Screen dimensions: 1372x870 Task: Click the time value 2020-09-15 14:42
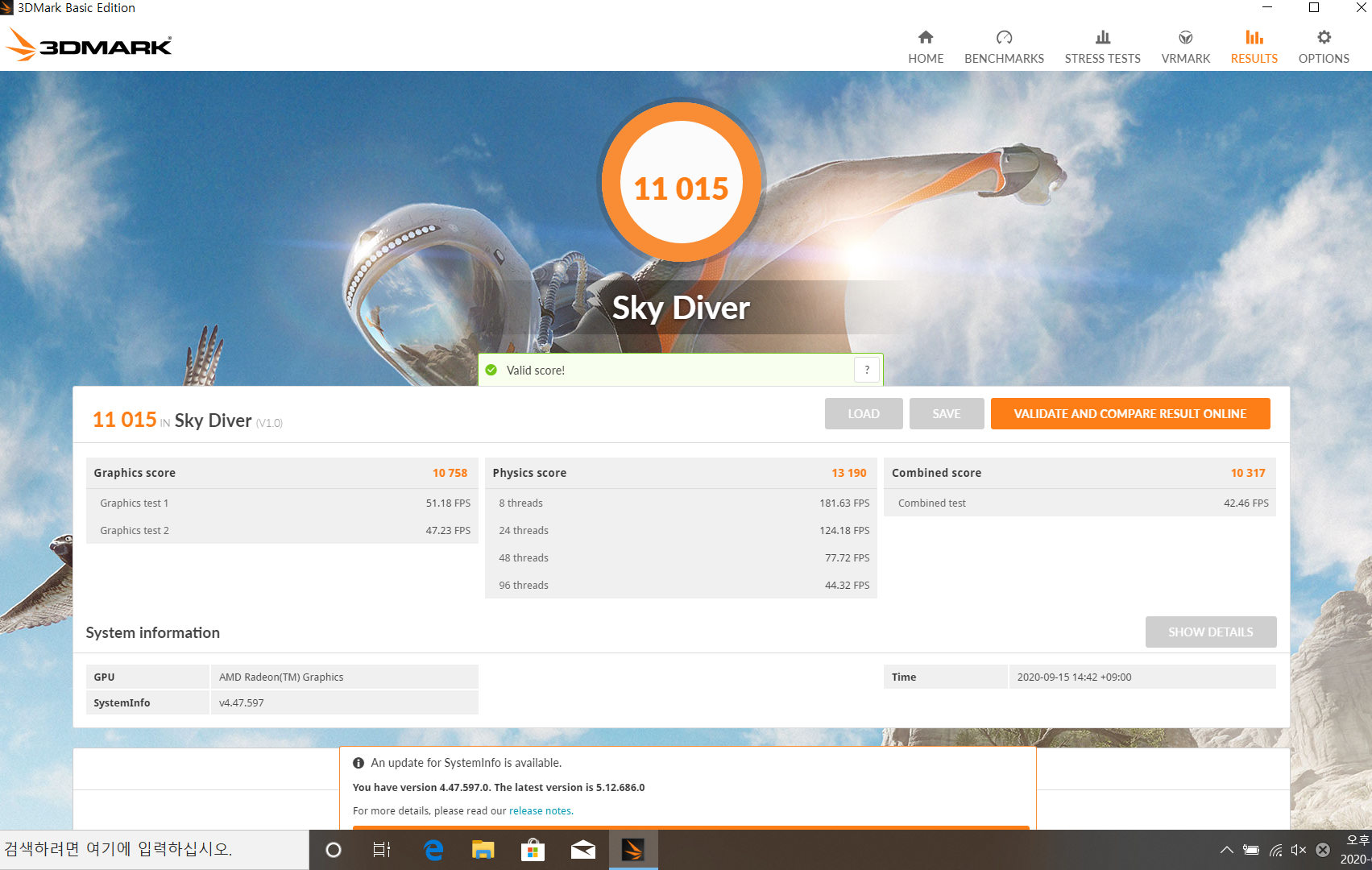click(1074, 677)
